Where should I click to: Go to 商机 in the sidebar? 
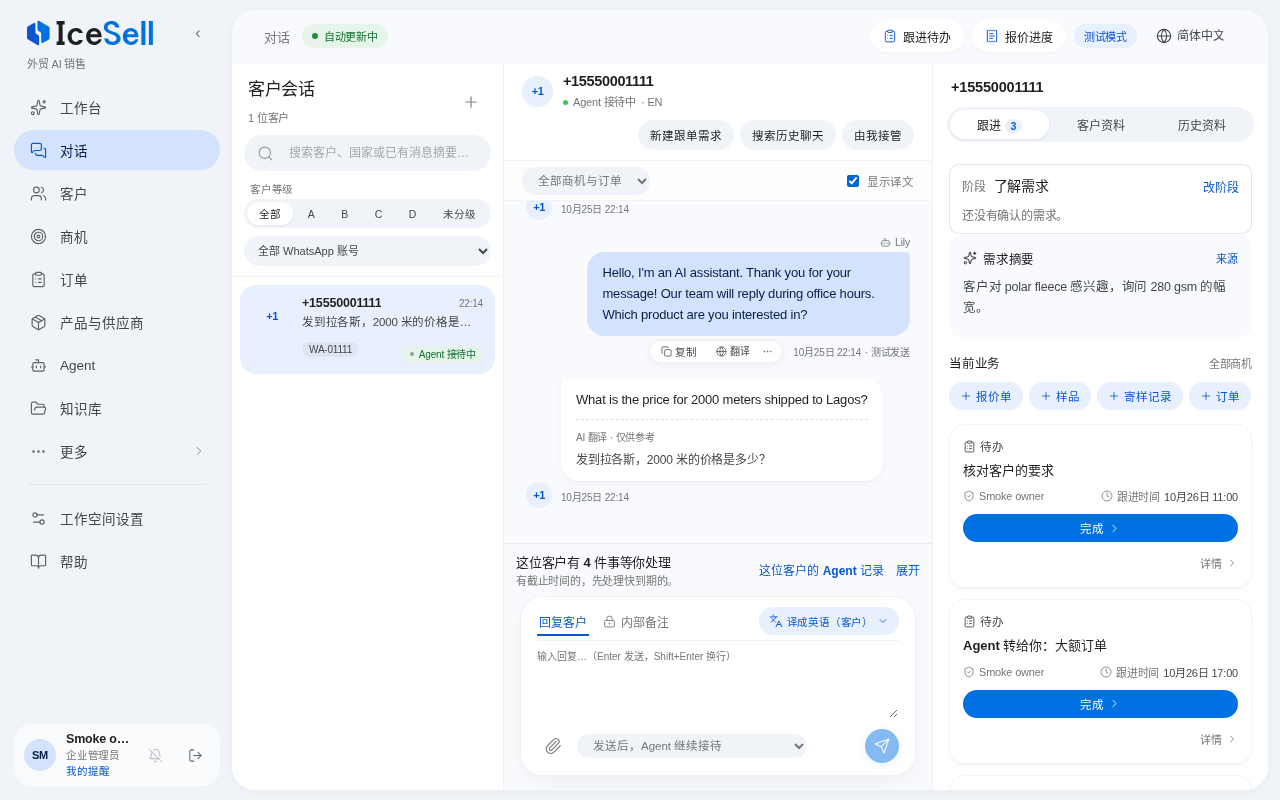pyautogui.click(x=117, y=237)
